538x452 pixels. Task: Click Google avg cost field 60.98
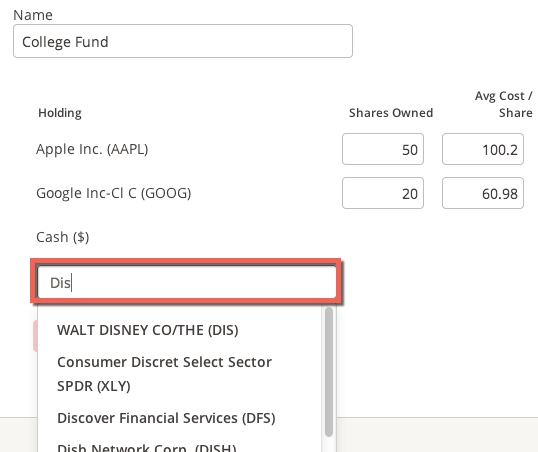tap(483, 193)
